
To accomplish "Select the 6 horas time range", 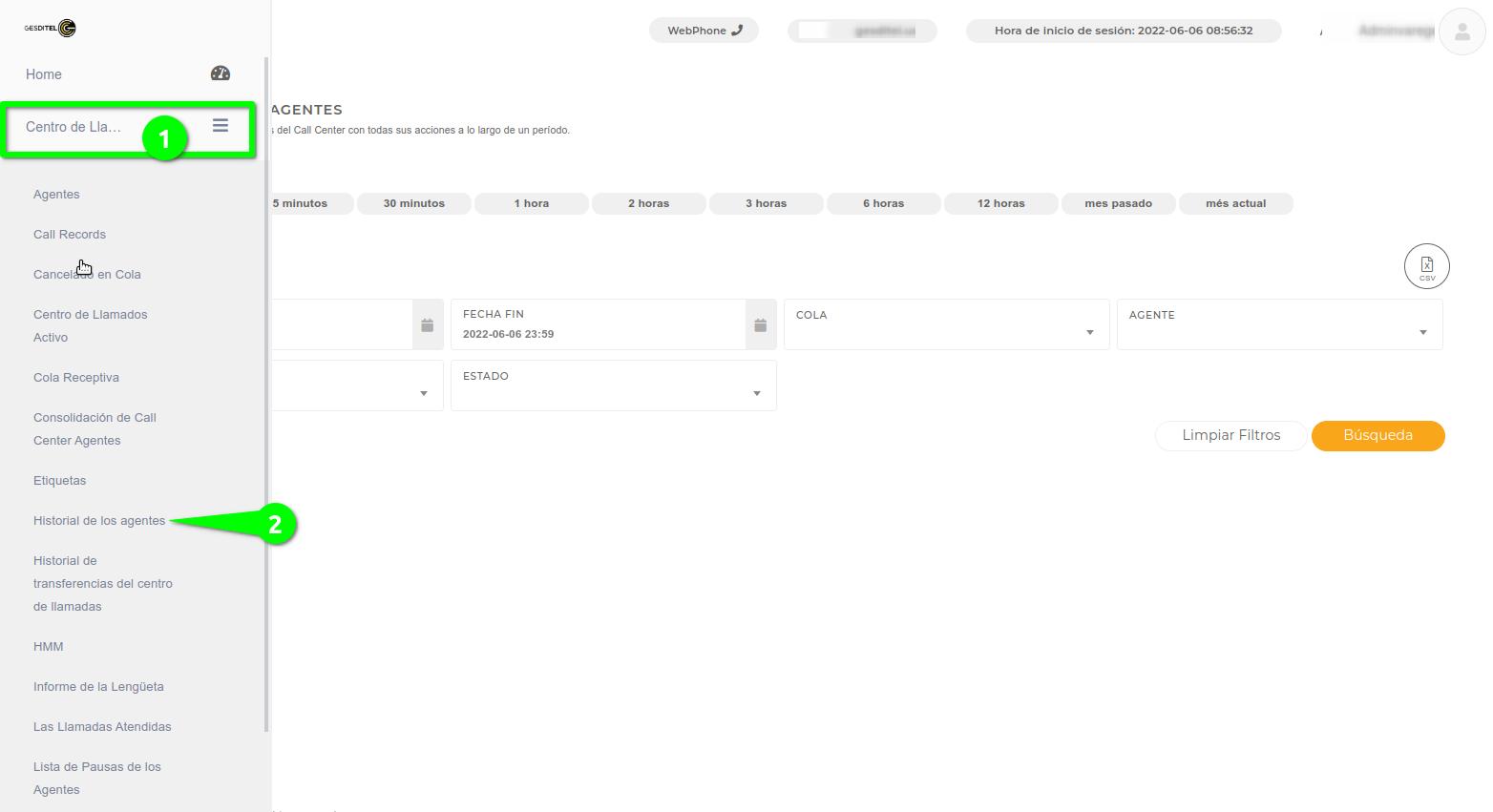I will click(x=883, y=203).
